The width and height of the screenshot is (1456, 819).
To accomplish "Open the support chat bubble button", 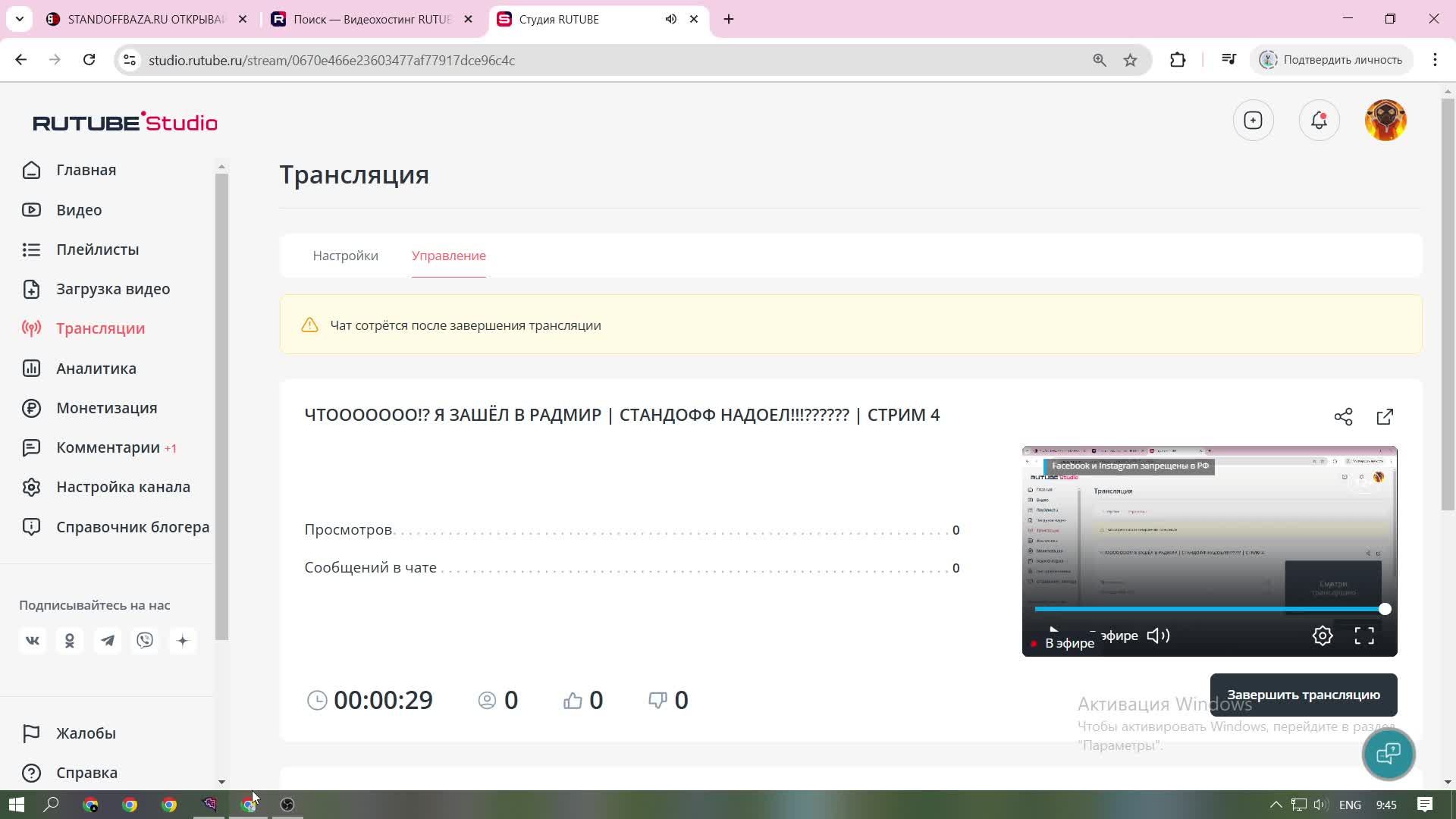I will pyautogui.click(x=1389, y=754).
